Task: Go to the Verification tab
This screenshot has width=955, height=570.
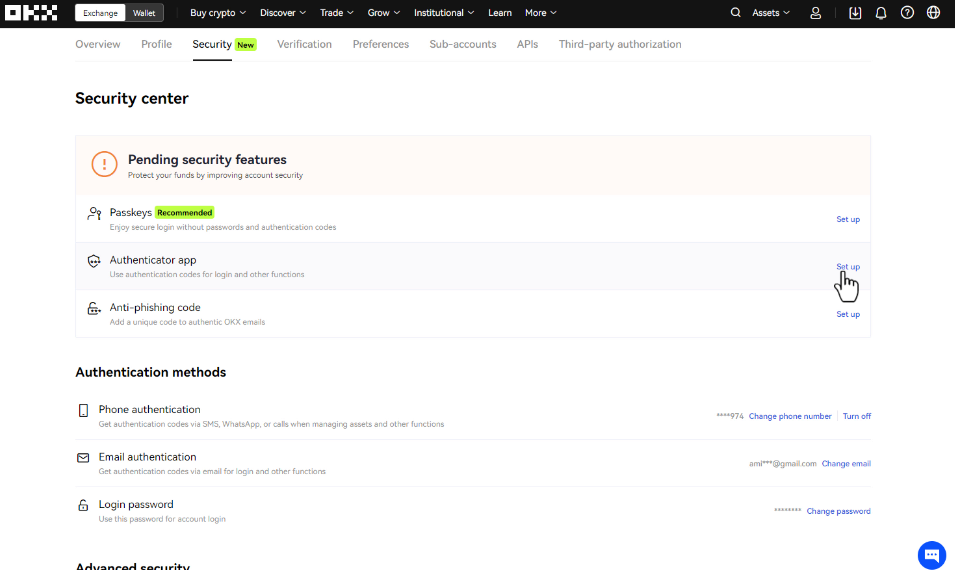Action: 305,44
